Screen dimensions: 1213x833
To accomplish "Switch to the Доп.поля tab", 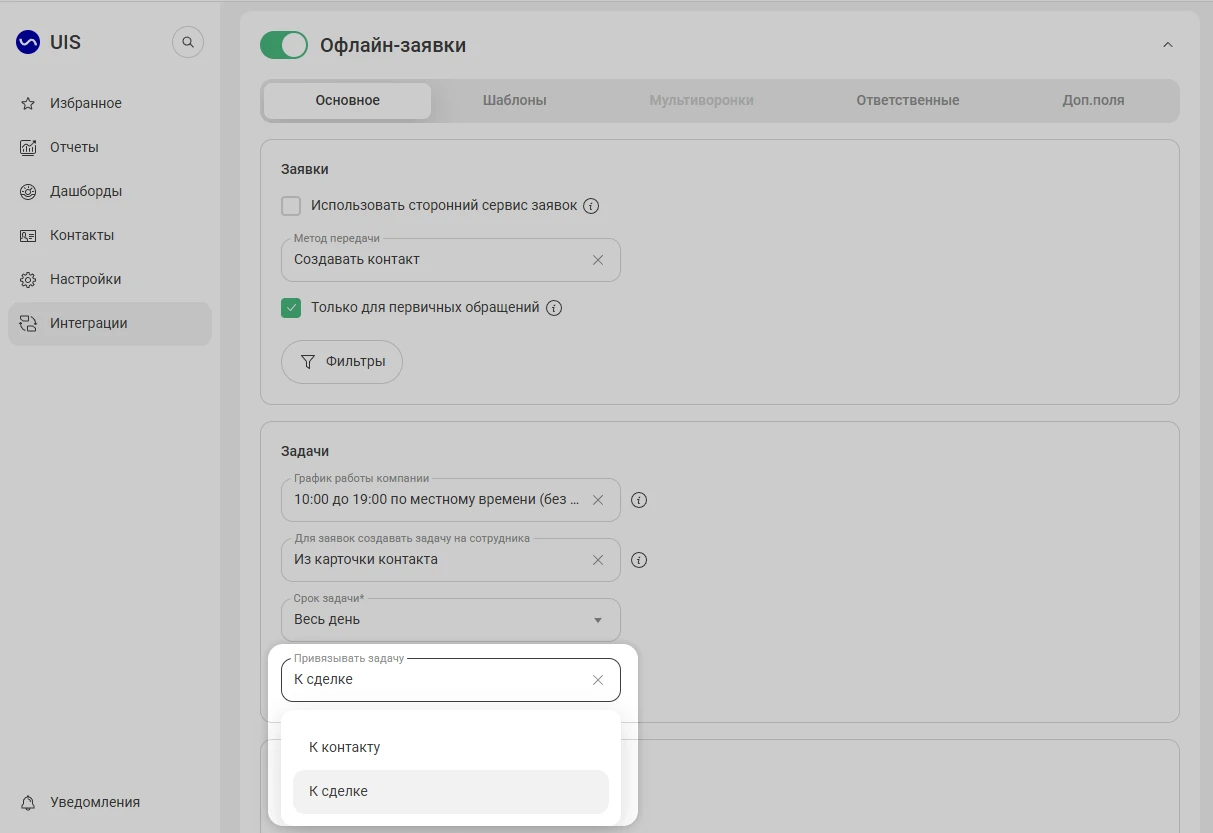I will [x=1093, y=101].
